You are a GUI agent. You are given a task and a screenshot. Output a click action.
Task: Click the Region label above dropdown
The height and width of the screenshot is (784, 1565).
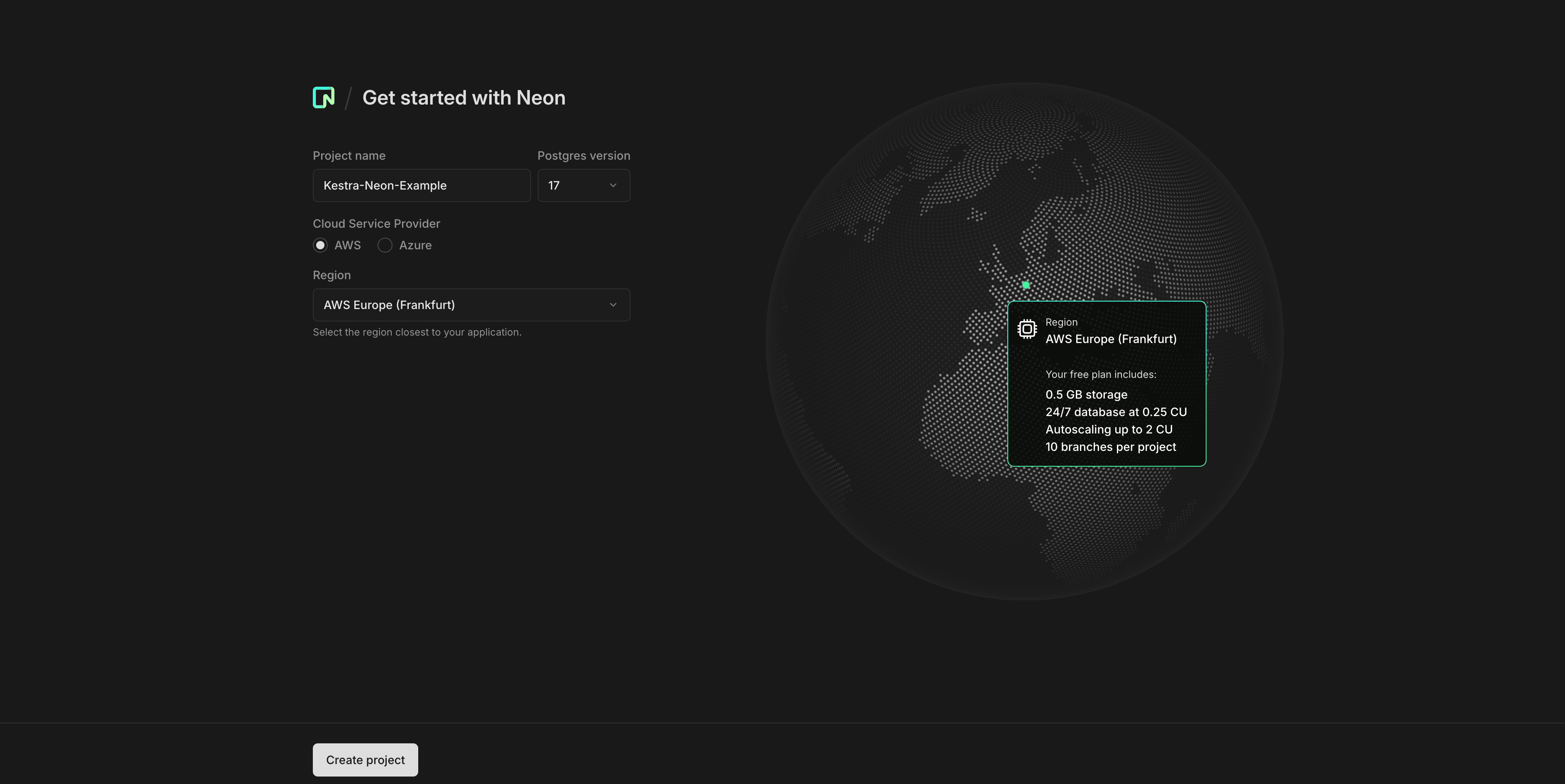pyautogui.click(x=331, y=275)
